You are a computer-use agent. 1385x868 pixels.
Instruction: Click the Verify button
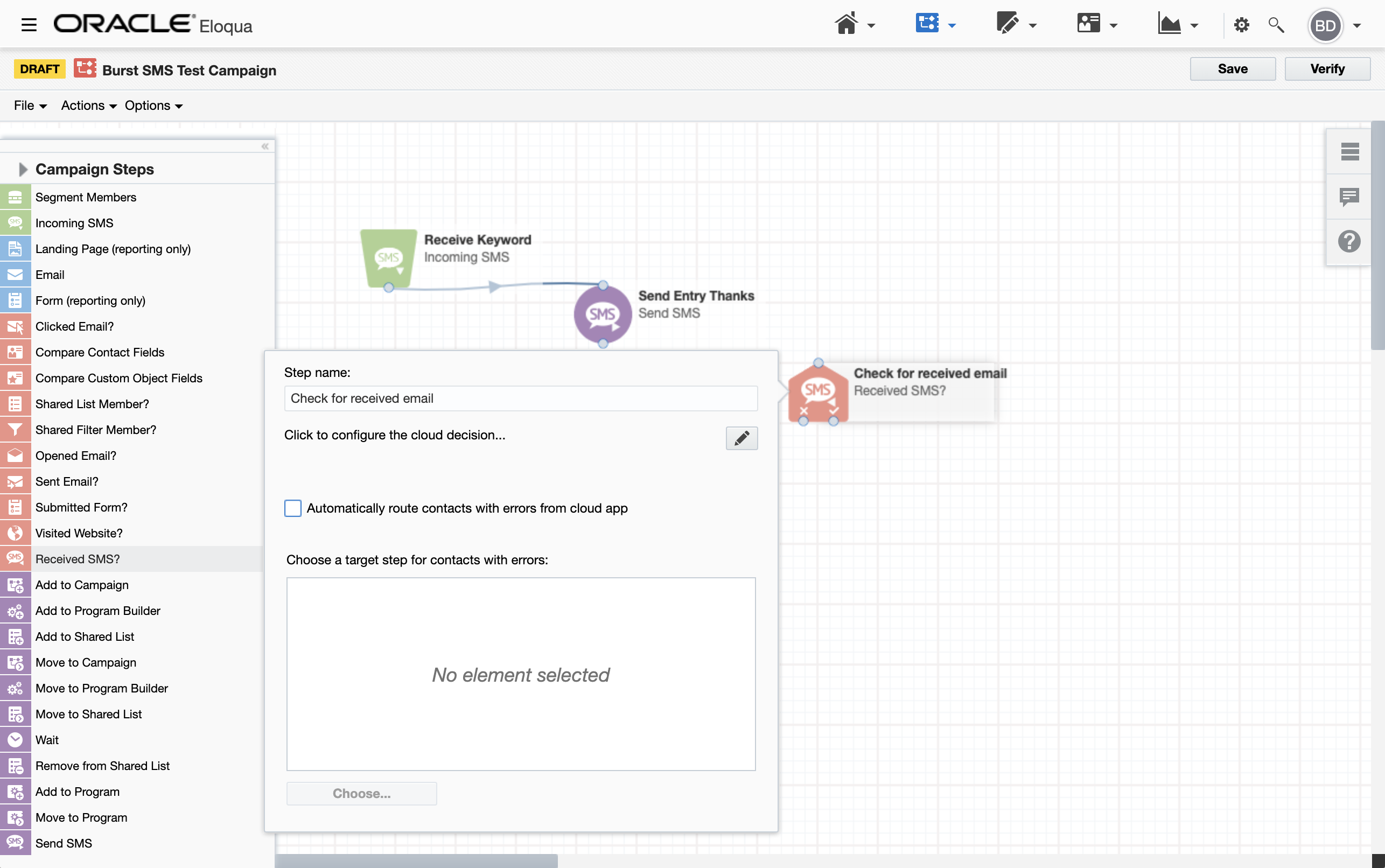1326,69
